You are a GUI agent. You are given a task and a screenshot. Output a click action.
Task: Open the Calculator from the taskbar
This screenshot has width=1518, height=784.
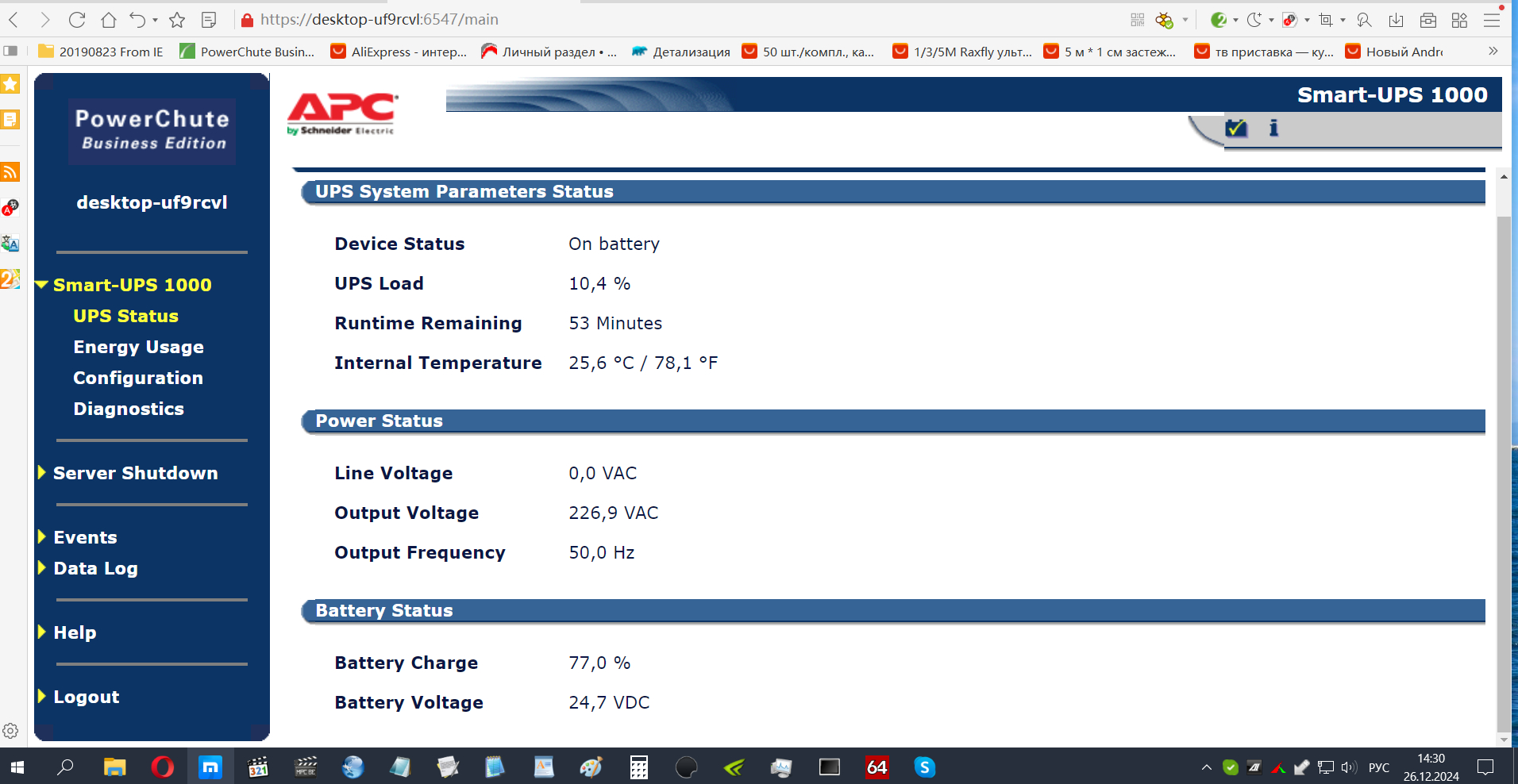click(x=639, y=767)
